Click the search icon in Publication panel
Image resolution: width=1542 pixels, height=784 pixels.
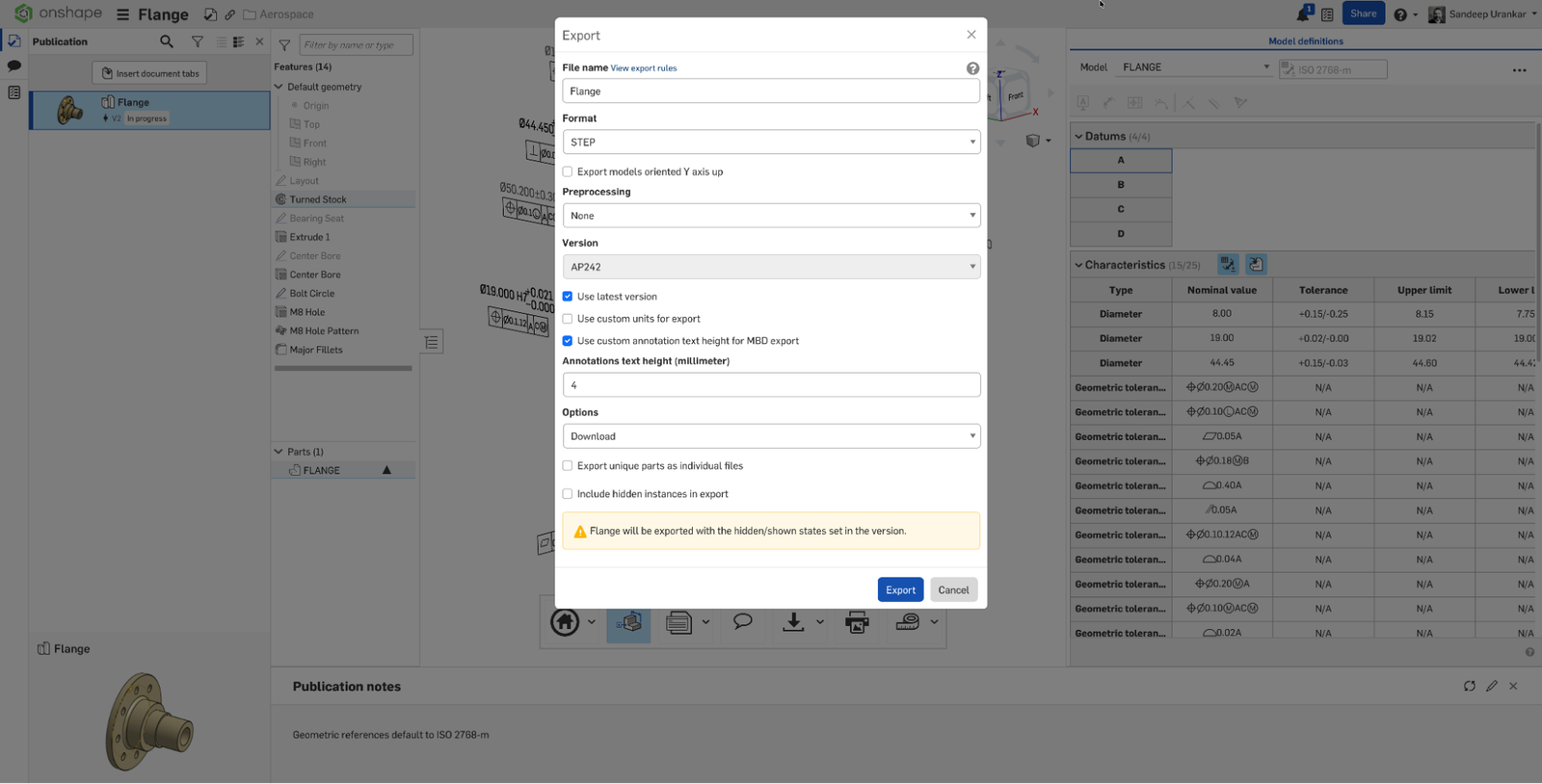tap(167, 41)
